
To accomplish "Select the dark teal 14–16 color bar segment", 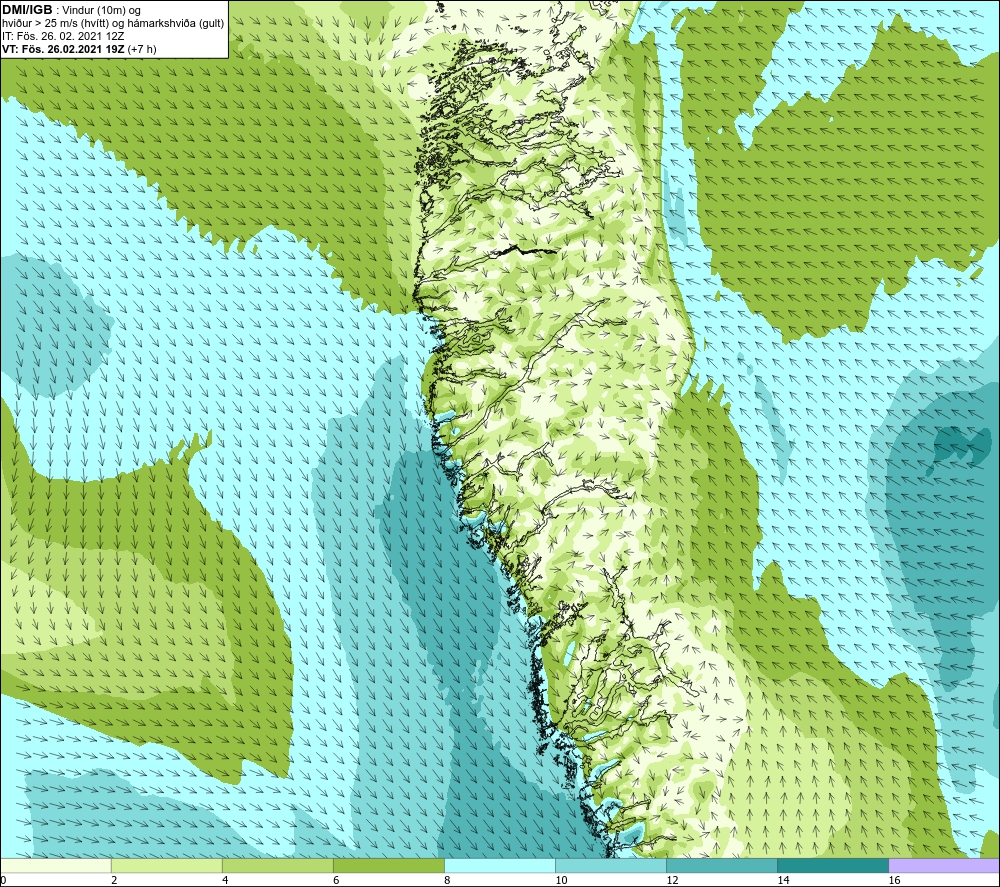I will click(832, 866).
